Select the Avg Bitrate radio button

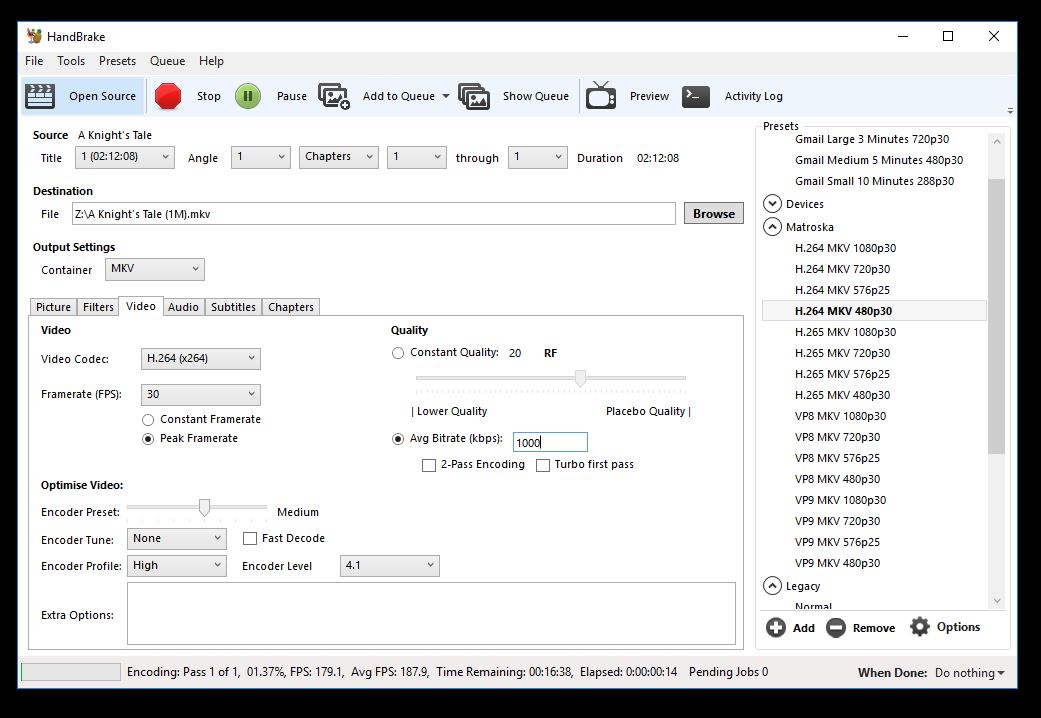tap(398, 439)
